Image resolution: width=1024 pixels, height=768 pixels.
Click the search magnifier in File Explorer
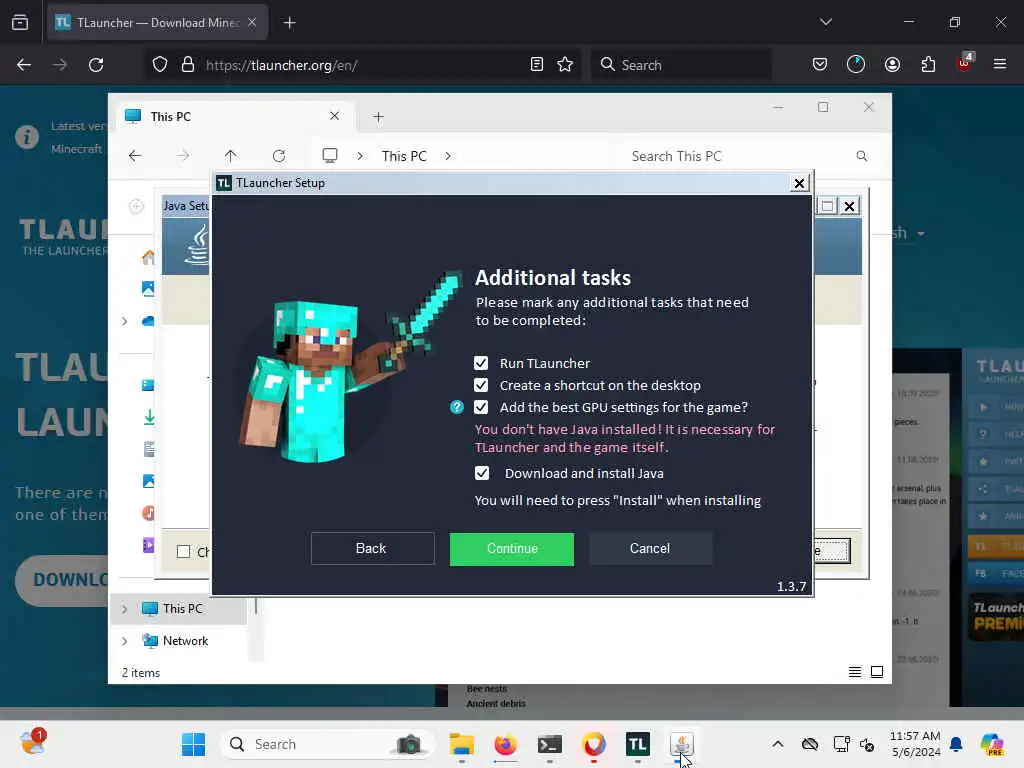(861, 156)
